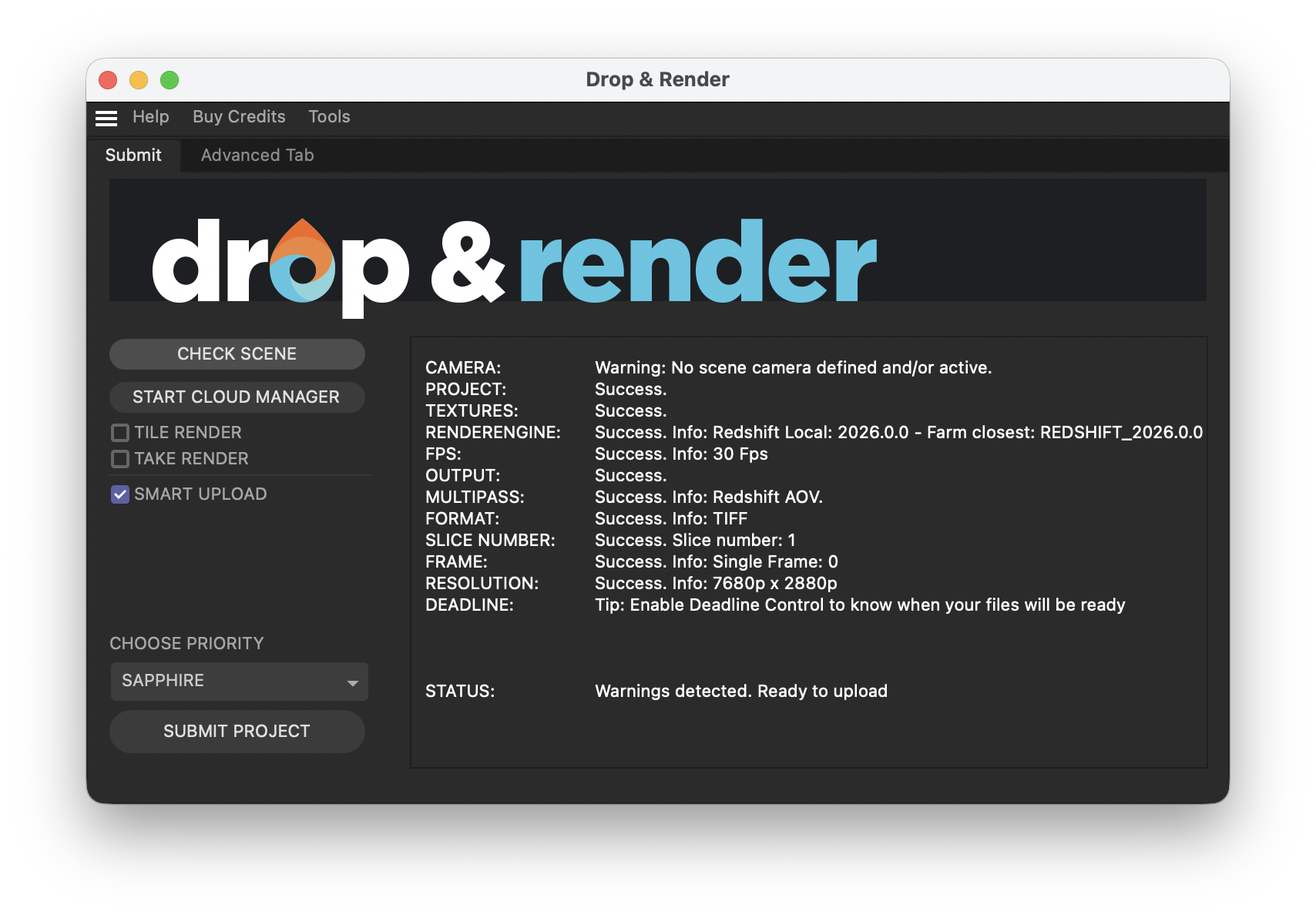
Task: Enable the TILE RENDER checkbox
Action: coord(120,432)
